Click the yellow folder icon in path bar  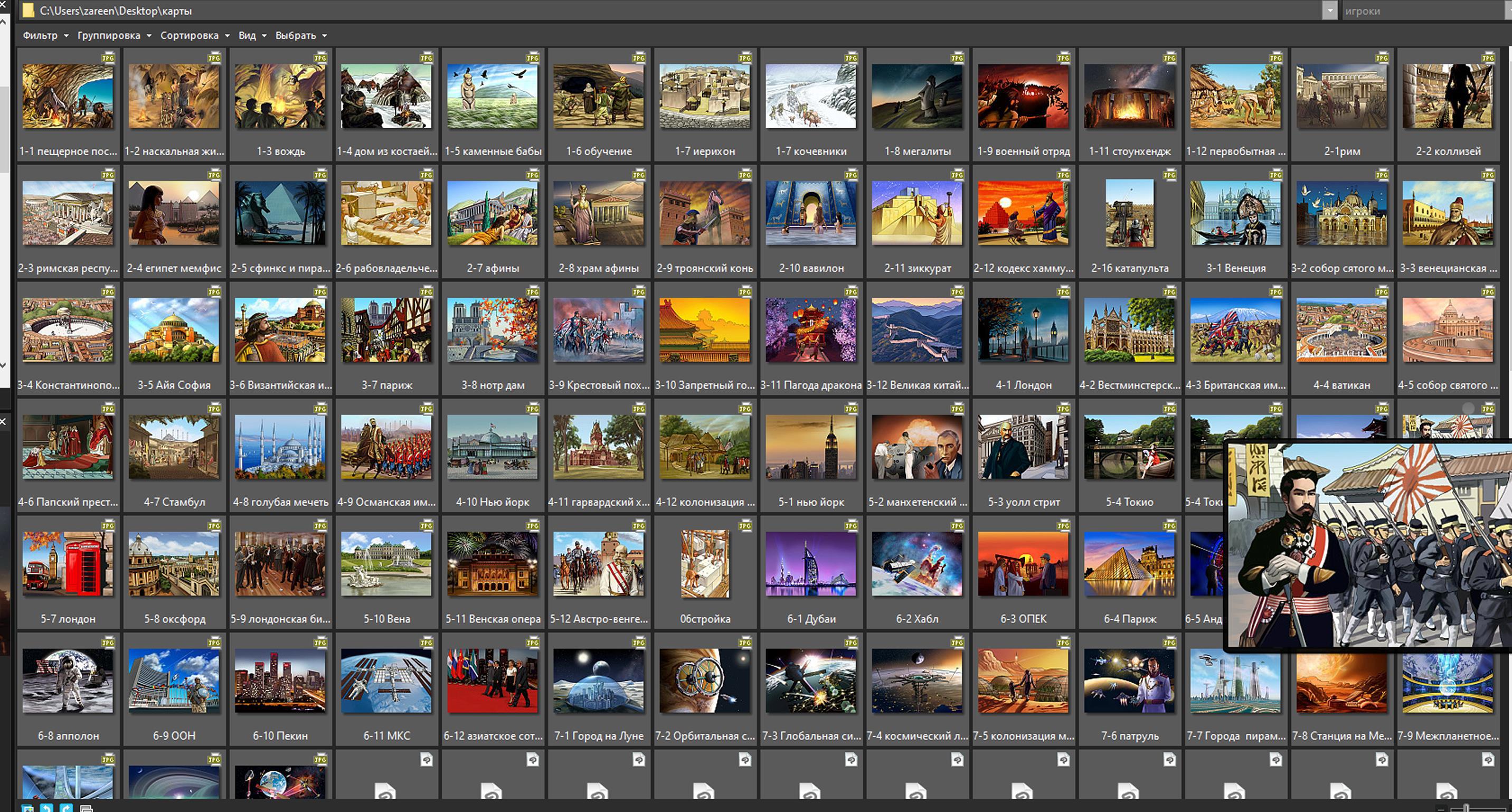coord(27,11)
